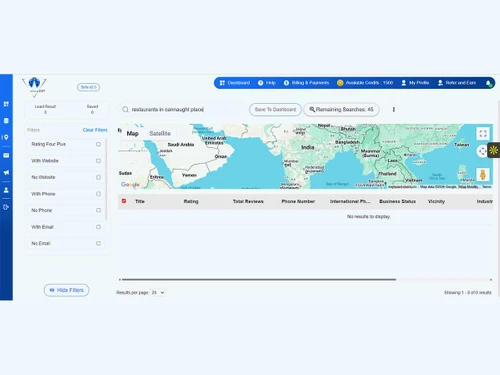This screenshot has height=375, width=500.
Task: Enable the No Email filter checkbox
Action: click(98, 243)
